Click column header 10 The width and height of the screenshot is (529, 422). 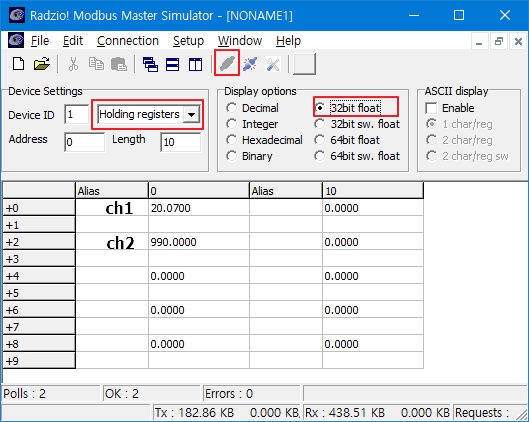click(x=373, y=191)
